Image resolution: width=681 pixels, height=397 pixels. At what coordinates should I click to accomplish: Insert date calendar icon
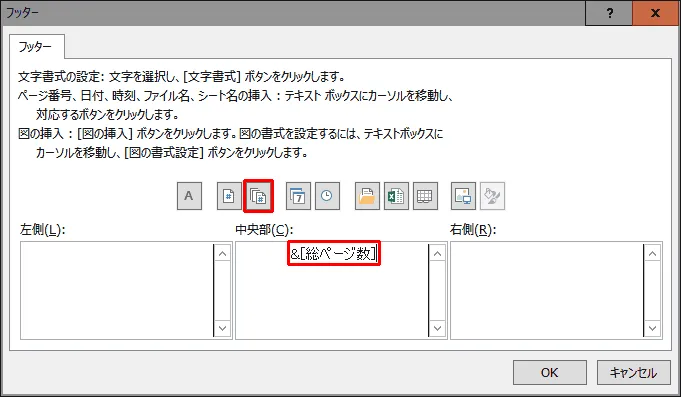tap(298, 196)
